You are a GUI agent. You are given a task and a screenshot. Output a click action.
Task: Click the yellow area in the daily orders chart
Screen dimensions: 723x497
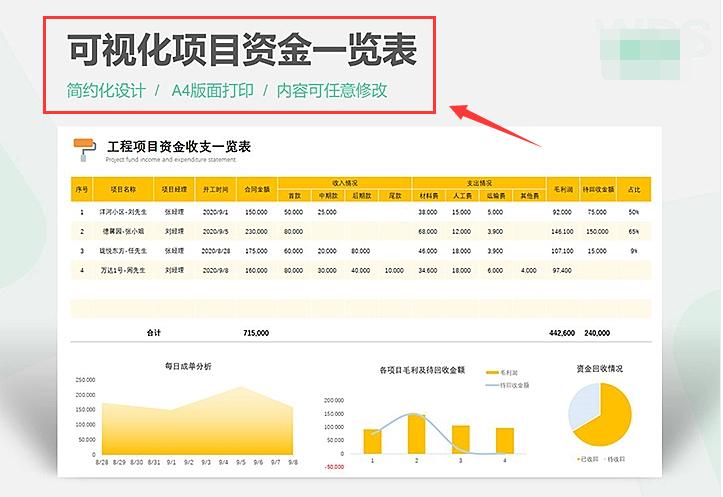tap(197, 426)
